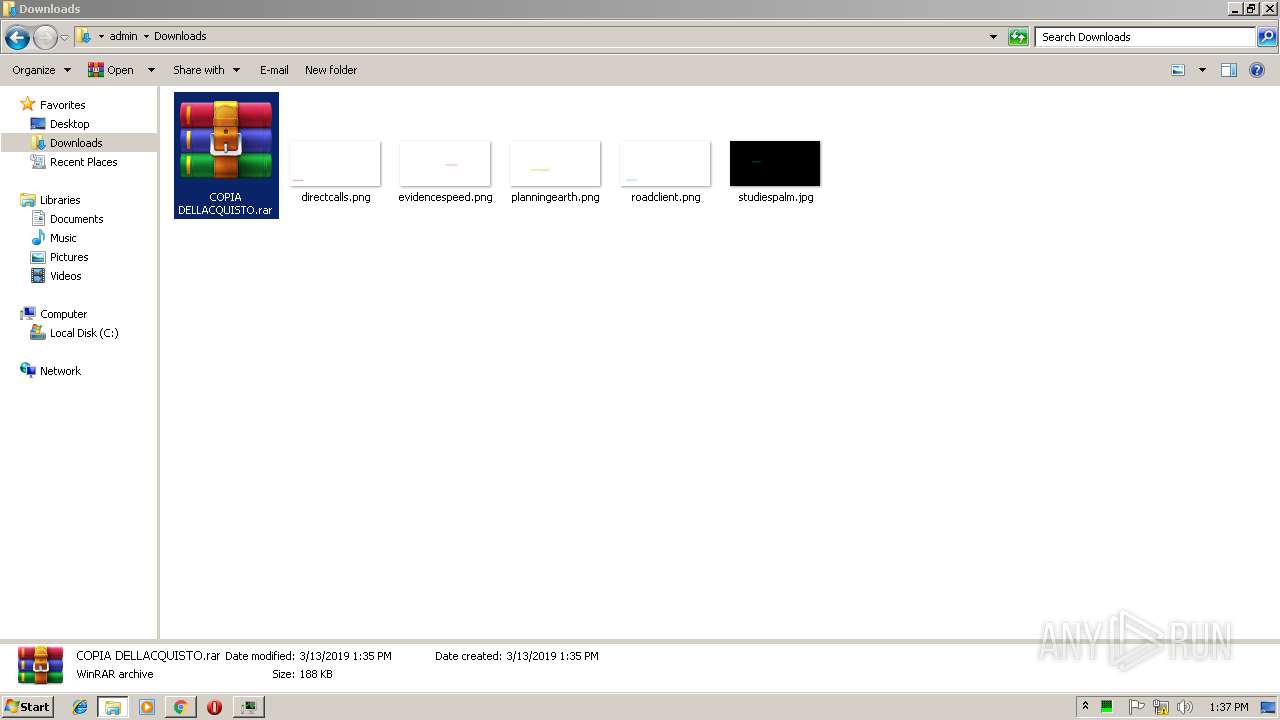Viewport: 1280px width, 720px height.
Task: Expand the admin breadcrumb dropdown arrow
Action: 146,37
